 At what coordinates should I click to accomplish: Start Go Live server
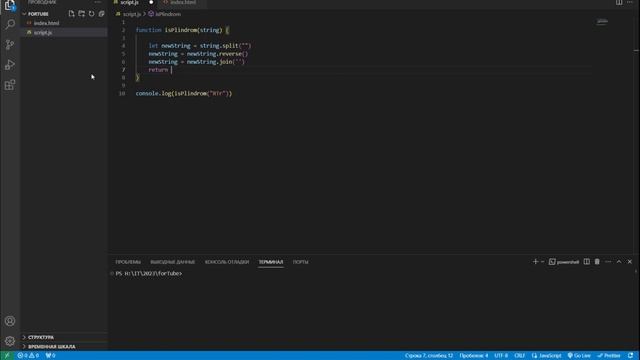[x=579, y=356]
